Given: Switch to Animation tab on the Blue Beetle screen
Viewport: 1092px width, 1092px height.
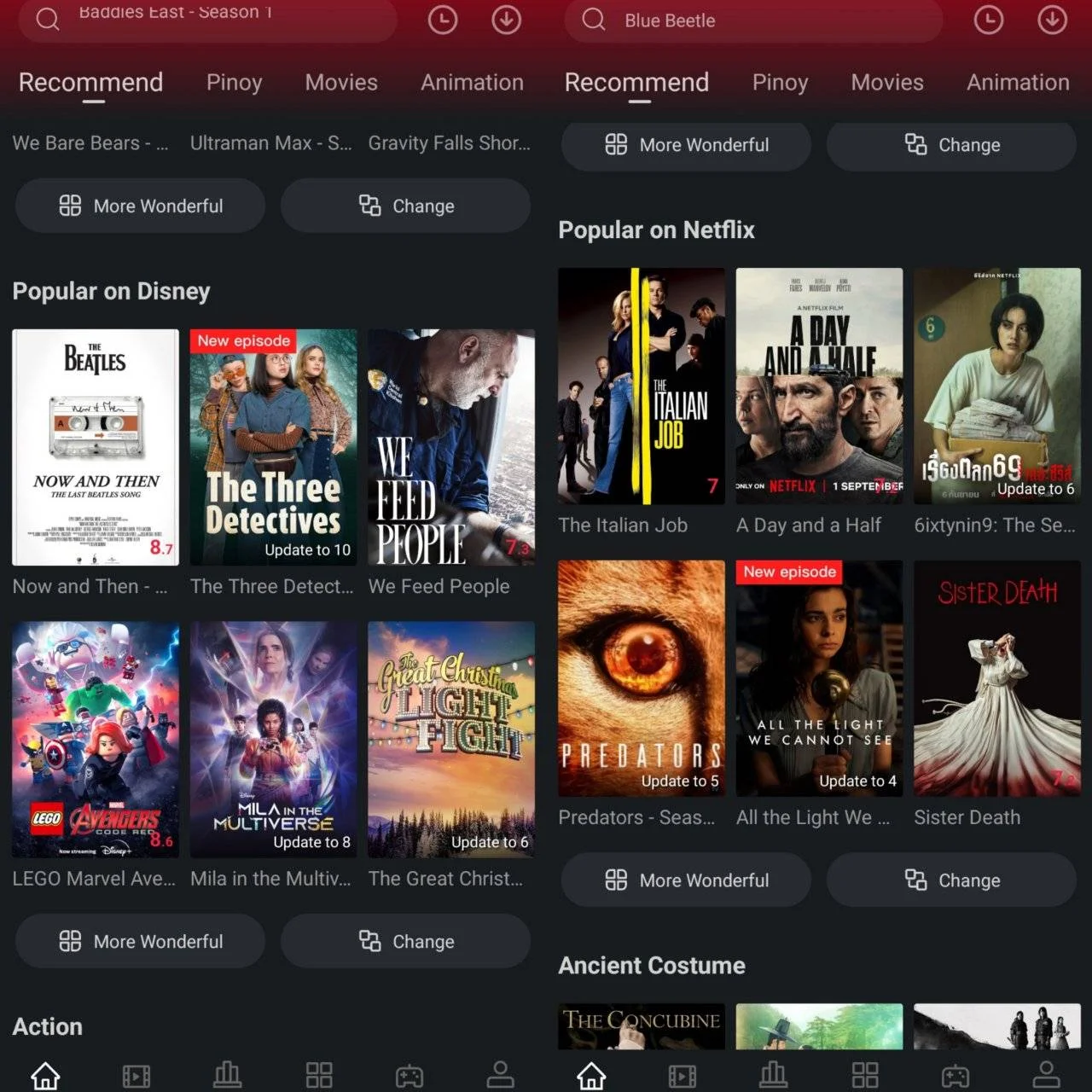Looking at the screenshot, I should click(1019, 83).
